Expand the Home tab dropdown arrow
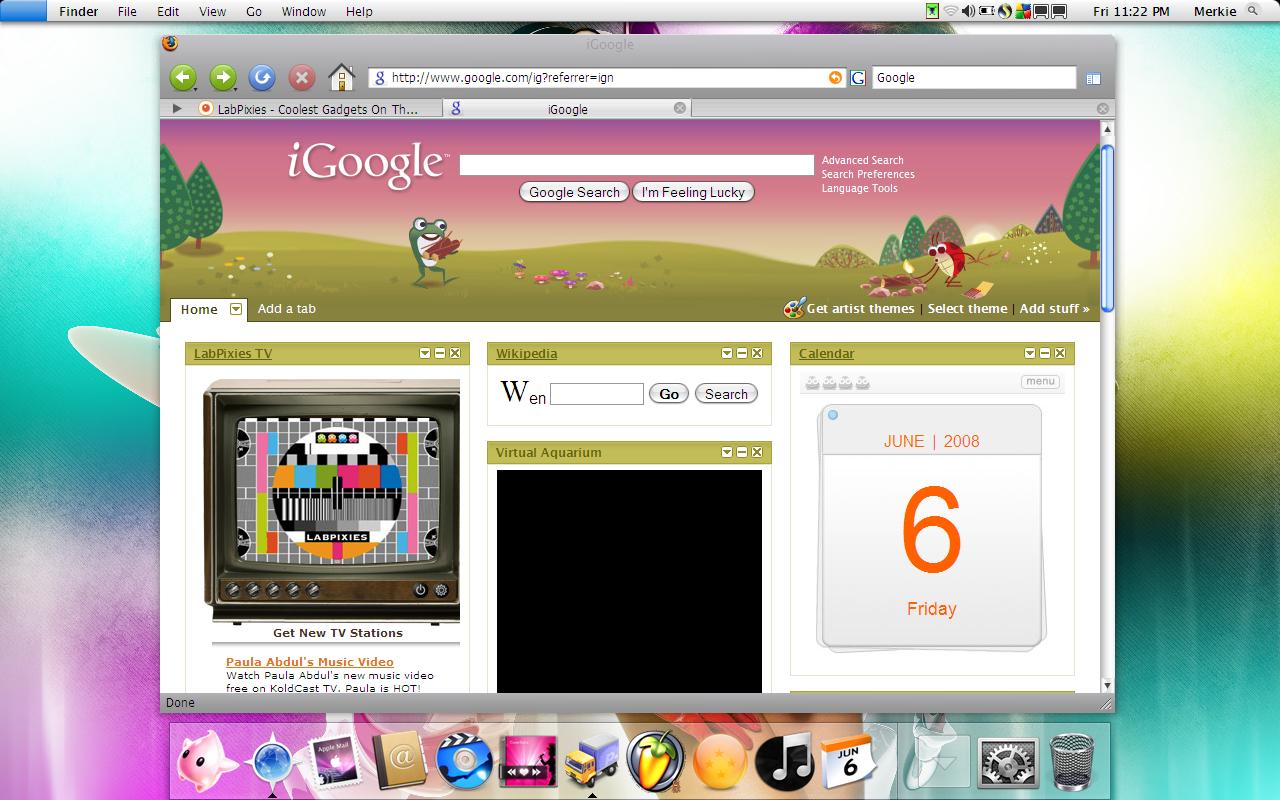1280x800 pixels. pos(236,309)
